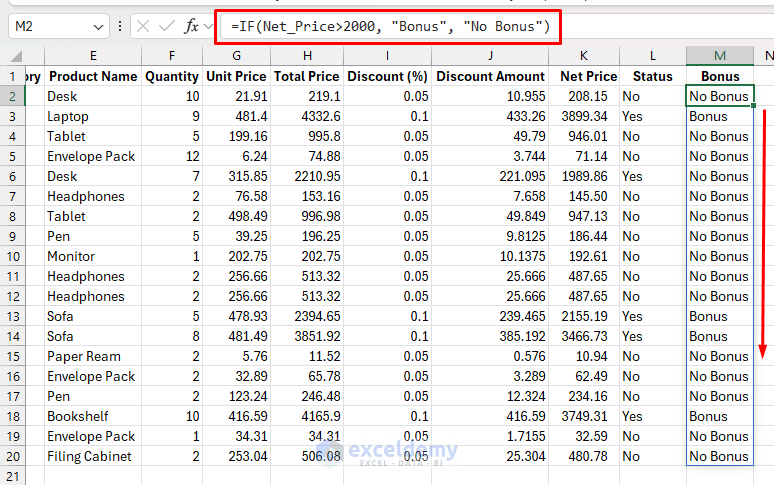Click the Quantity header cell

(x=172, y=76)
